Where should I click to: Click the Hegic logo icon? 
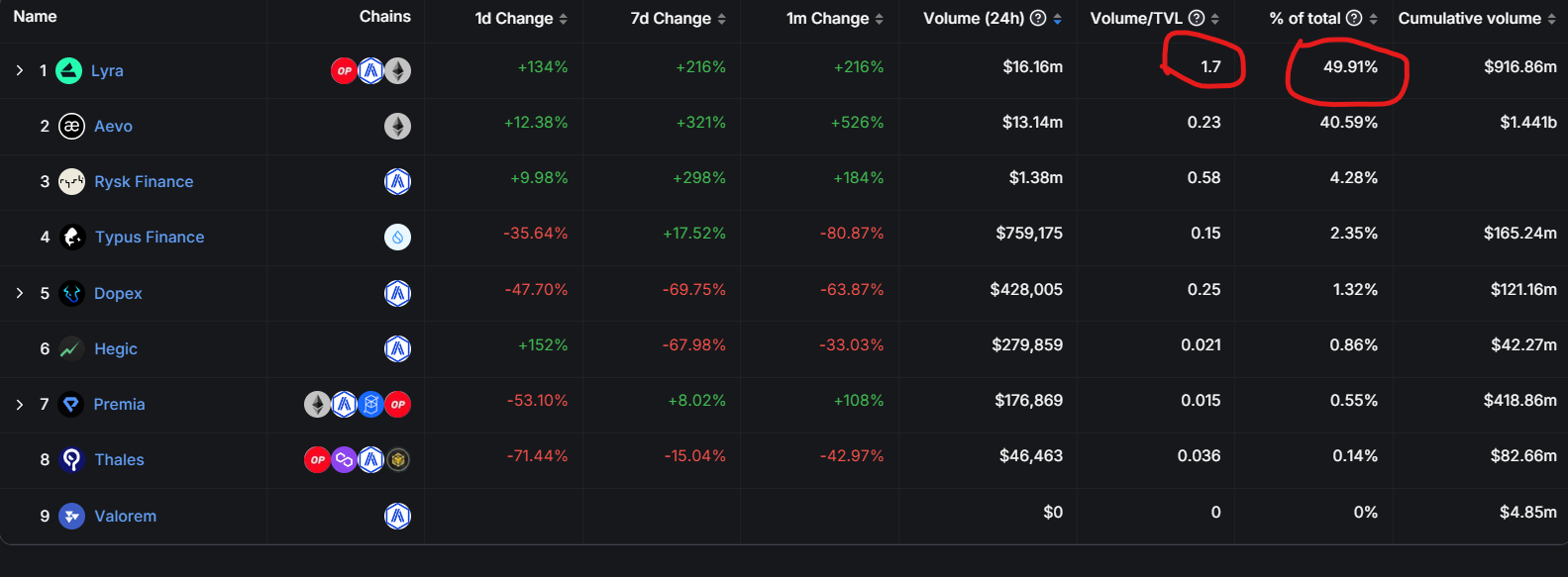70,348
